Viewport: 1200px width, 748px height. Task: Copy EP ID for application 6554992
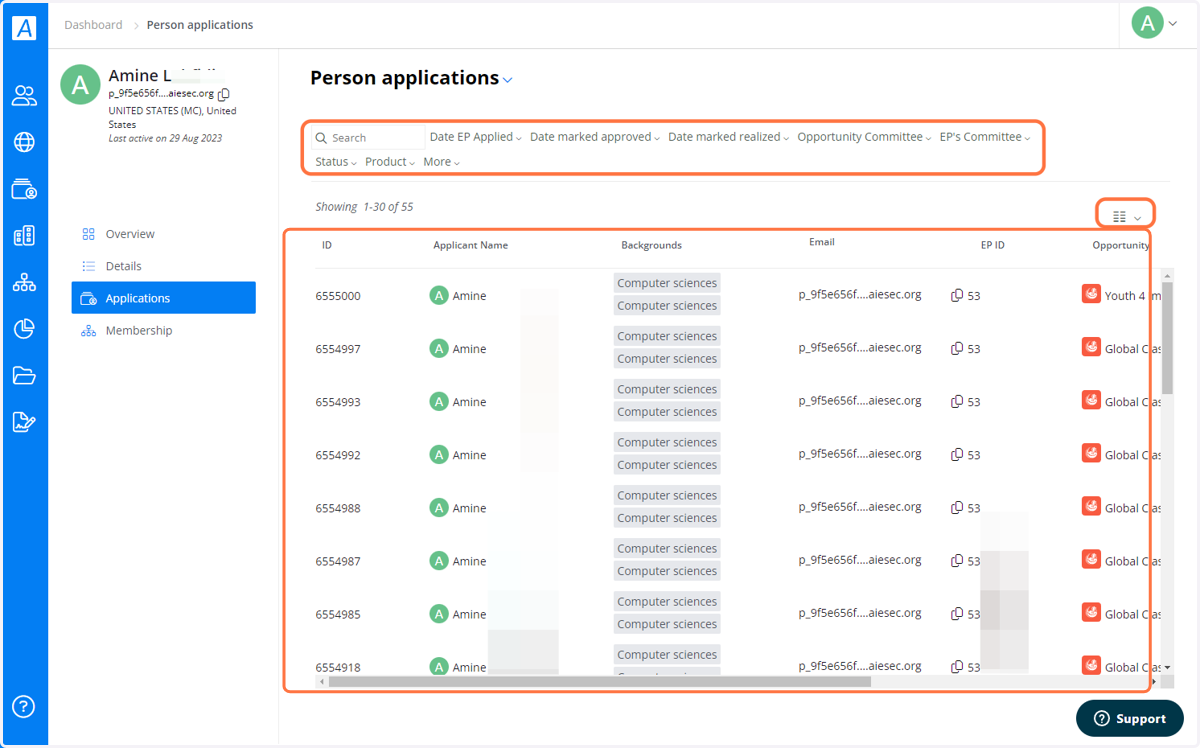[957, 455]
